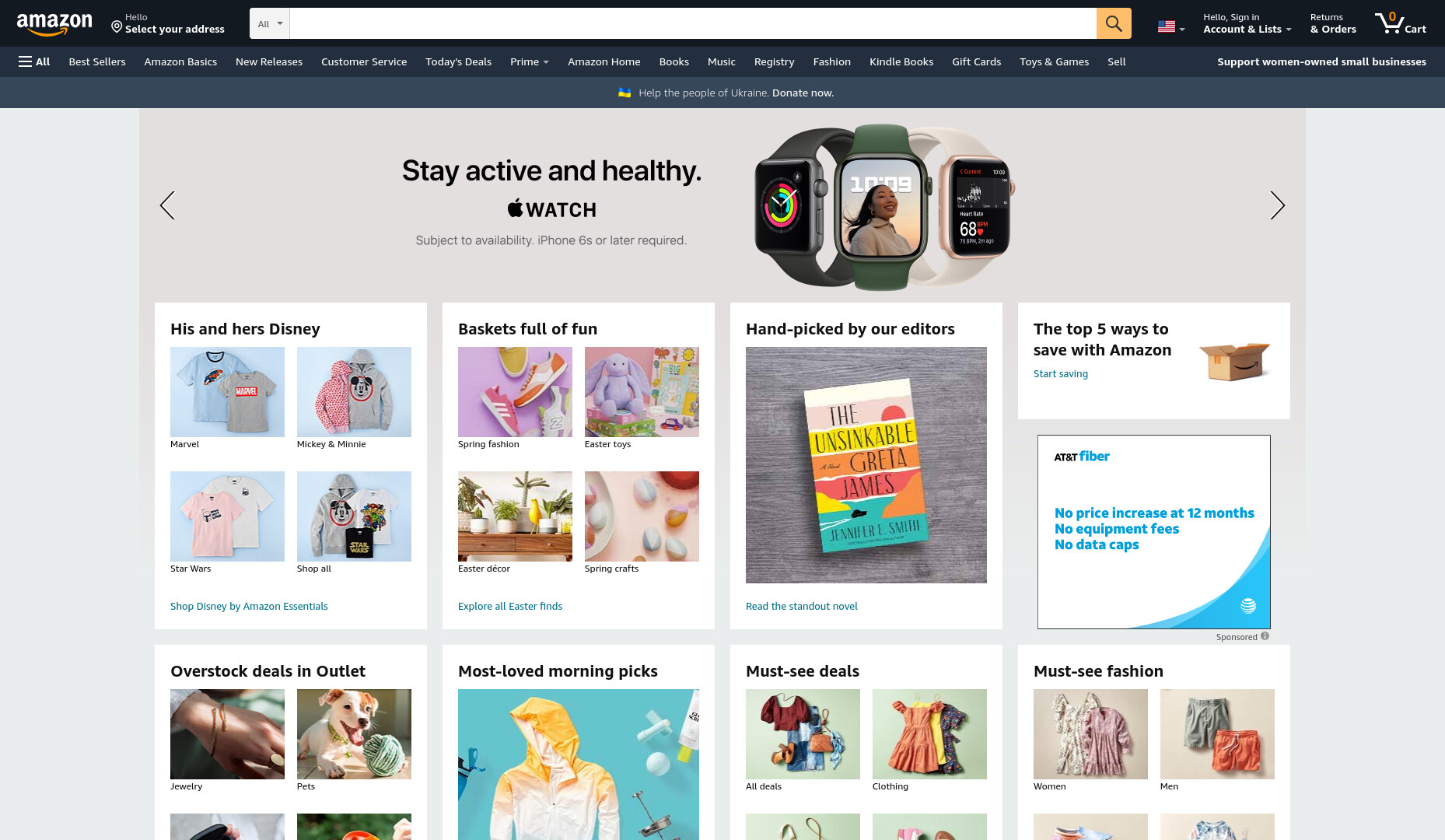The width and height of the screenshot is (1445, 840).
Task: Click the Amazon logo
Action: tap(54, 24)
